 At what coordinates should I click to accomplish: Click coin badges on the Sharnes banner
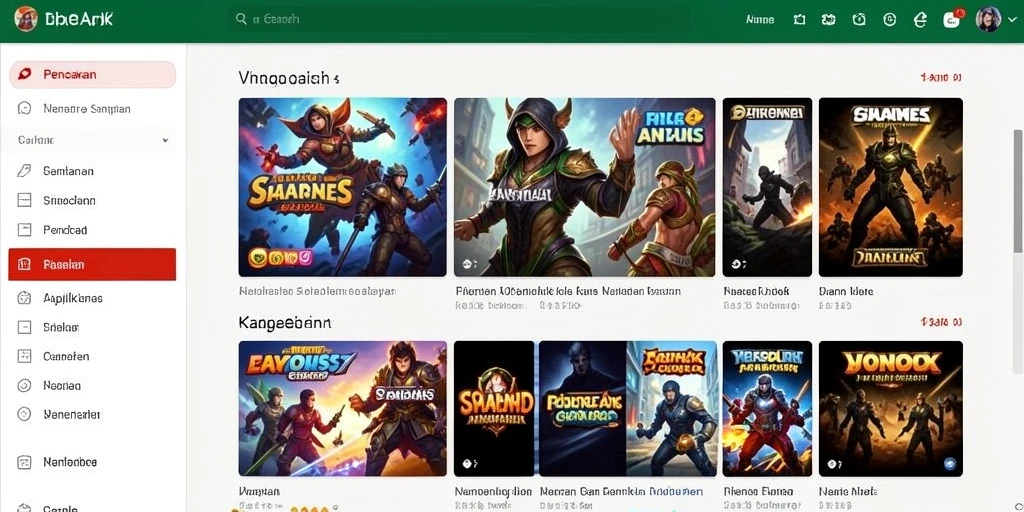point(281,257)
